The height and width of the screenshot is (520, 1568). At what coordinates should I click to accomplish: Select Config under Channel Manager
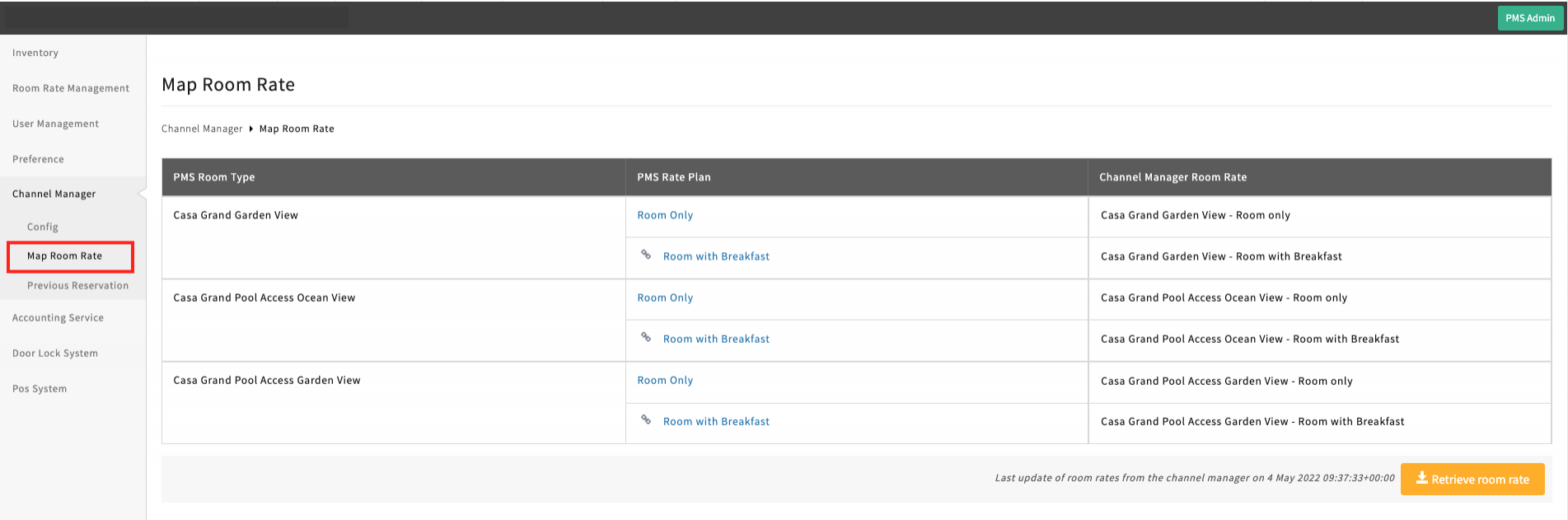tap(43, 227)
